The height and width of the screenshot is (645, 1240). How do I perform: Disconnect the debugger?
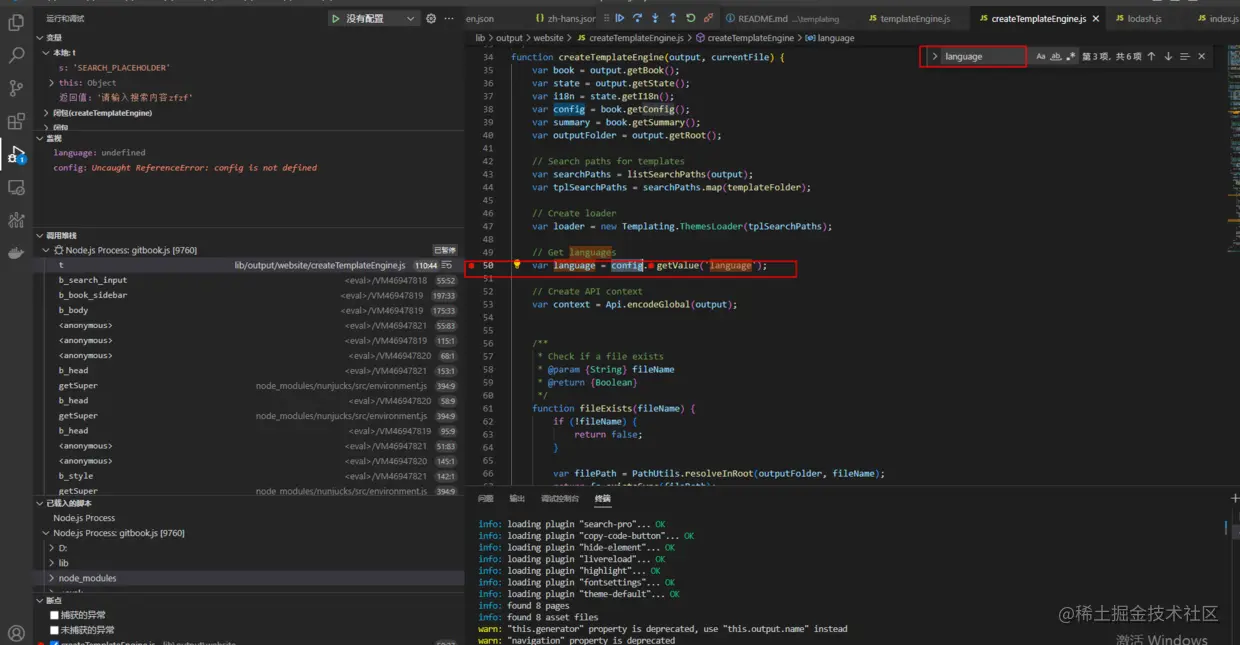click(x=708, y=18)
